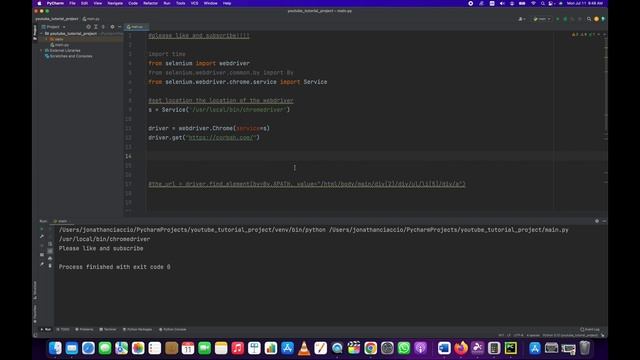
Task: Open the Music app from the Dock
Action: coord(237,348)
